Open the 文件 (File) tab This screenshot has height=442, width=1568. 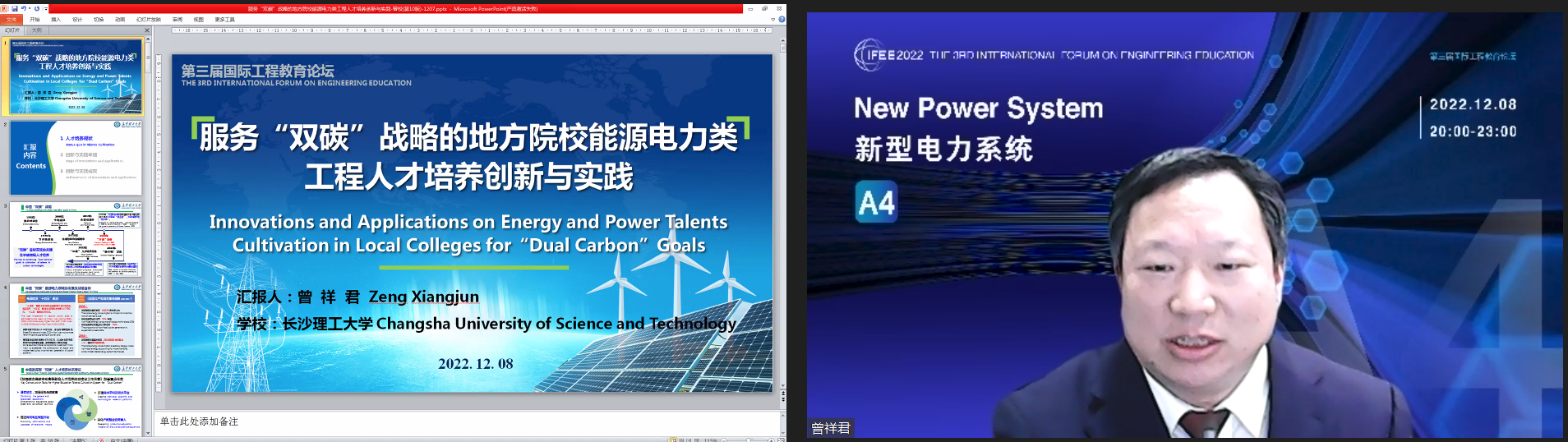click(x=12, y=20)
